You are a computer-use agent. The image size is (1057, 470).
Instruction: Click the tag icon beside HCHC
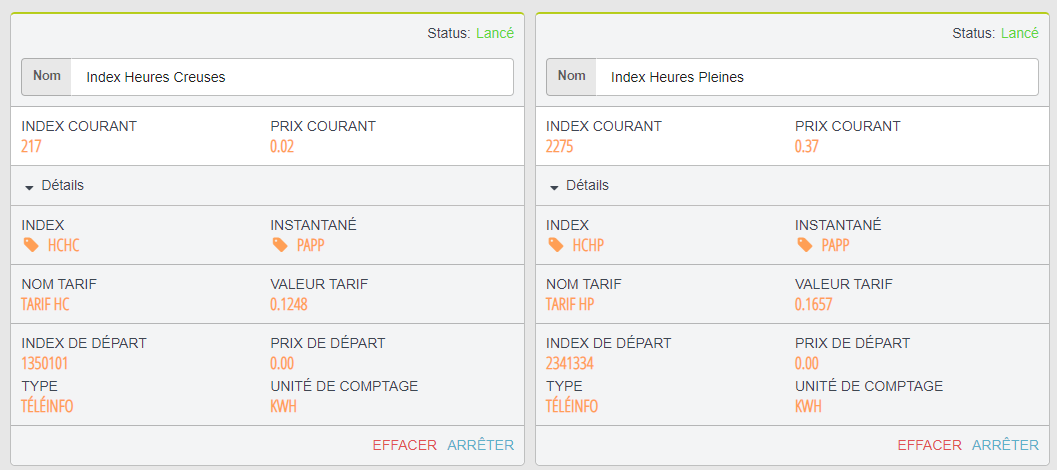tap(30, 245)
